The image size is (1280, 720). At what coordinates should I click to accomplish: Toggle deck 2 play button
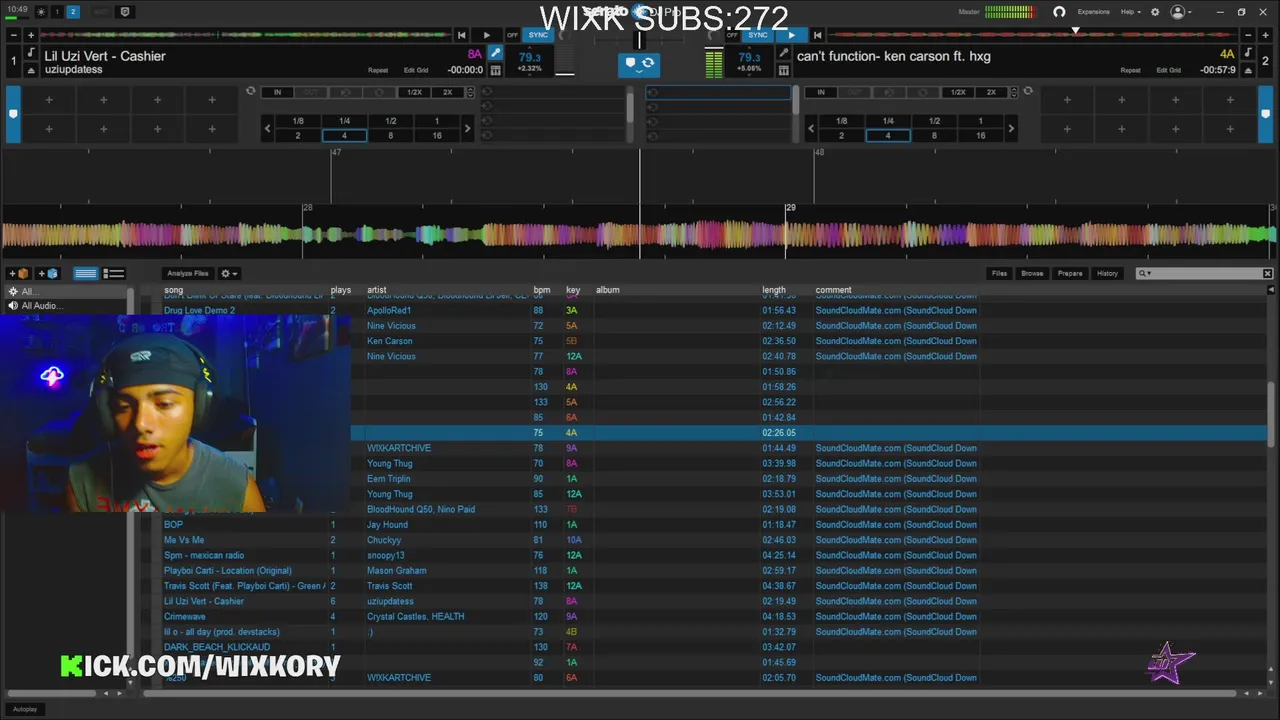click(792, 35)
